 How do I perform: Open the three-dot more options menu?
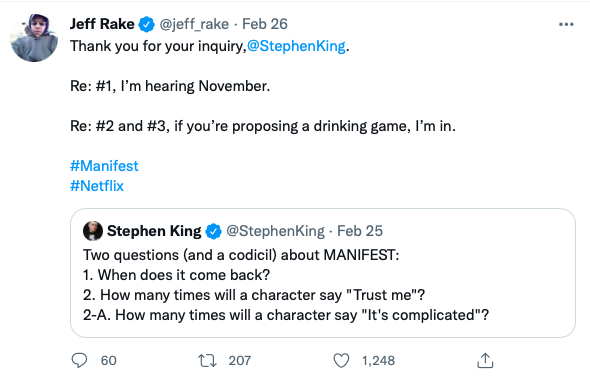click(x=566, y=24)
